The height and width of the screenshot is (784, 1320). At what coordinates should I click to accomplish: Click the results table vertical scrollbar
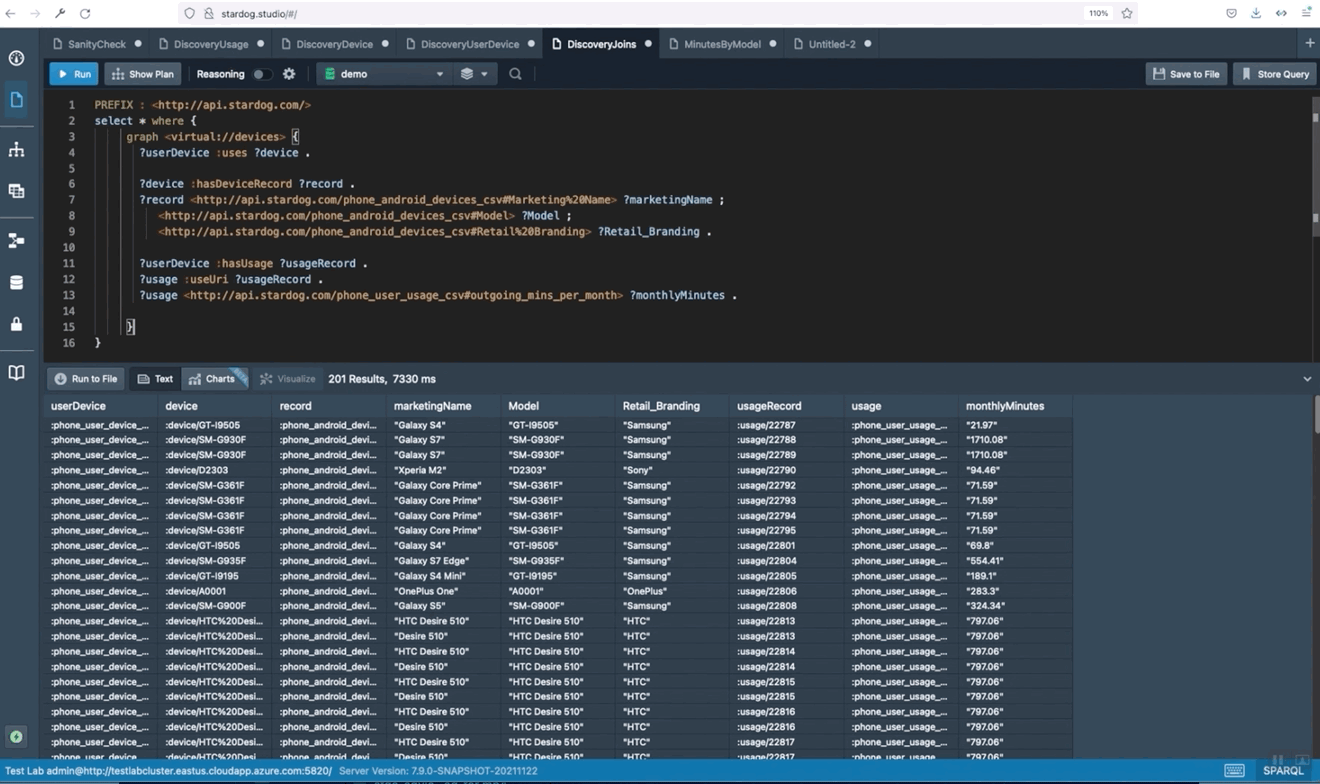point(1315,415)
